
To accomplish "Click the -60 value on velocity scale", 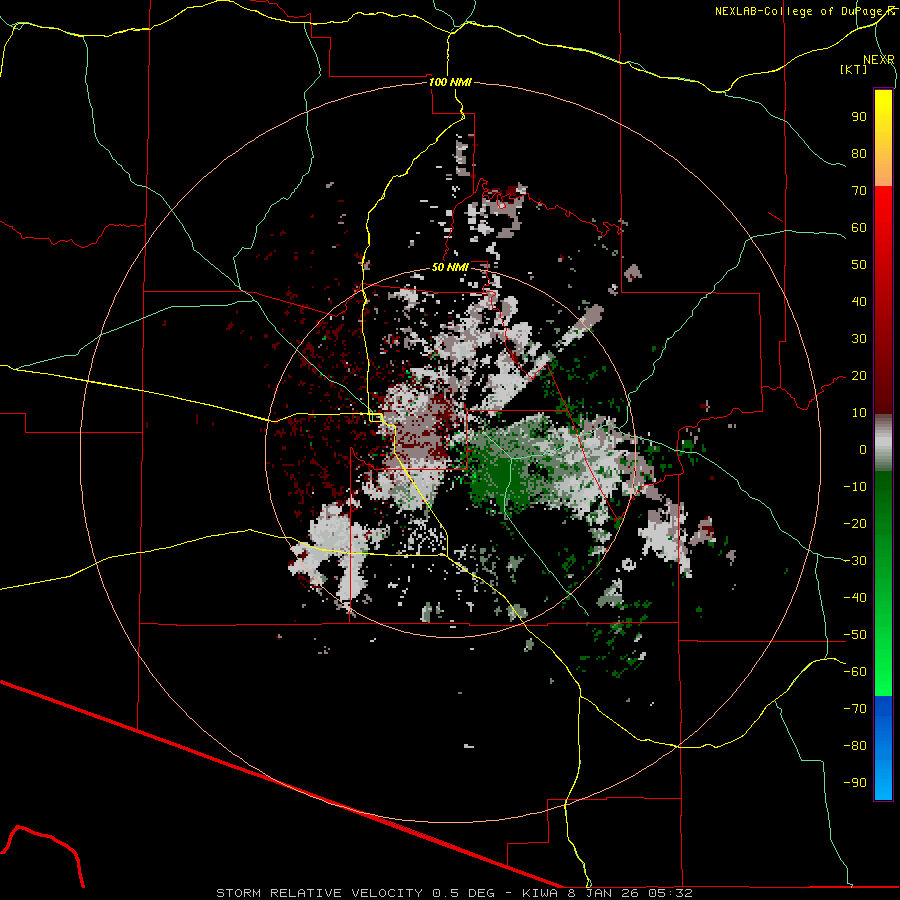I will tap(855, 672).
